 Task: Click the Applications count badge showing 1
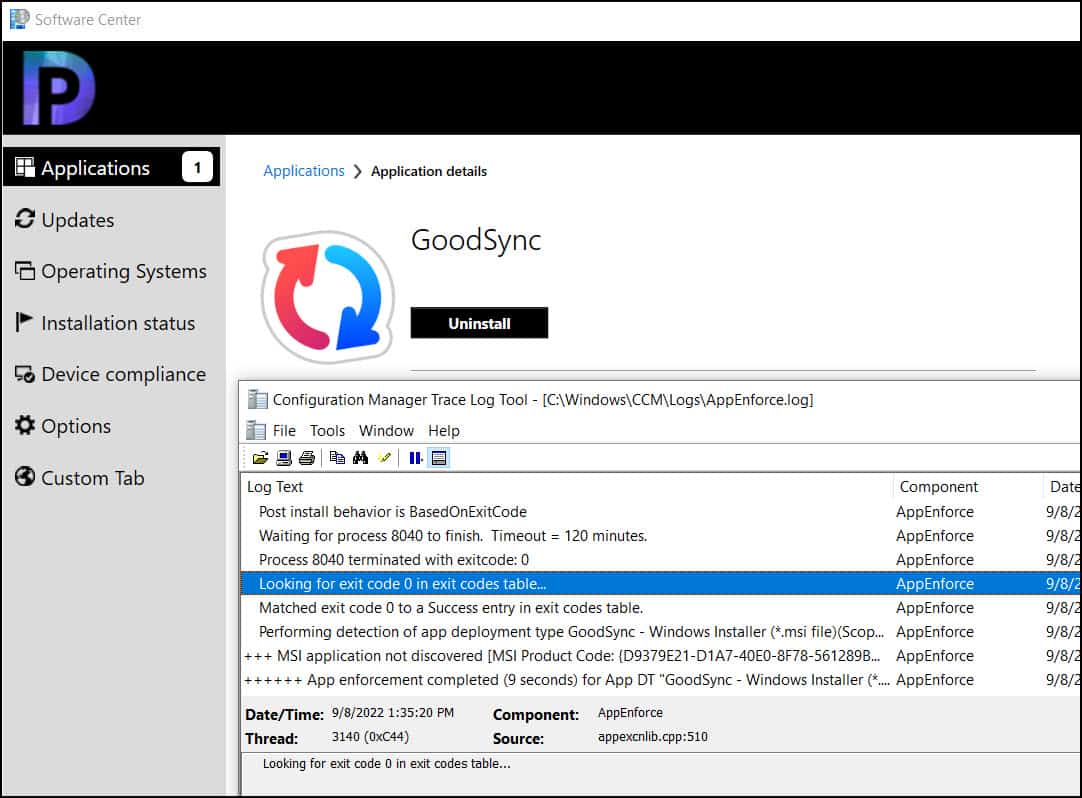[x=197, y=167]
